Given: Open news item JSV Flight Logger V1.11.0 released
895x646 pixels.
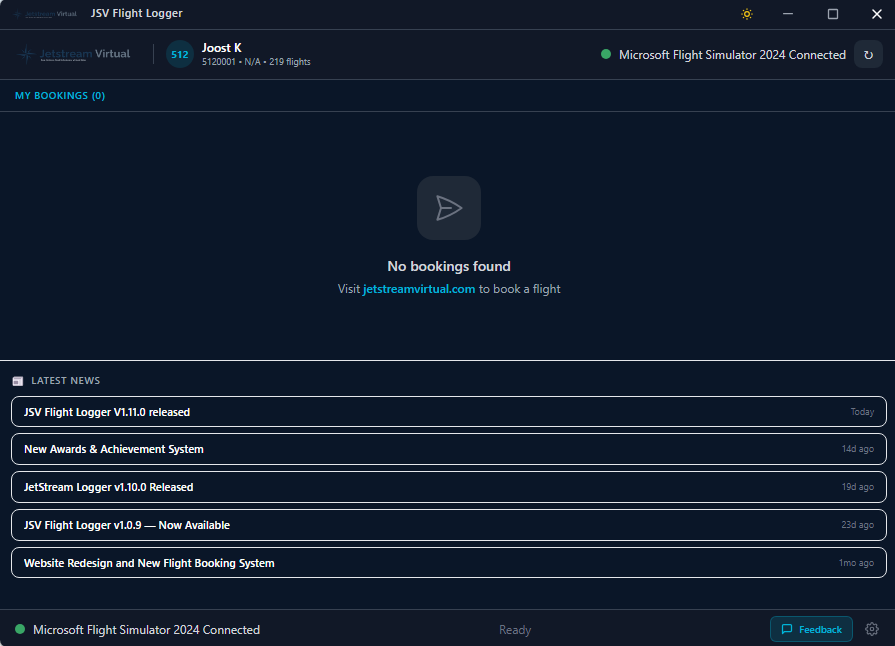Looking at the screenshot, I should coord(449,411).
